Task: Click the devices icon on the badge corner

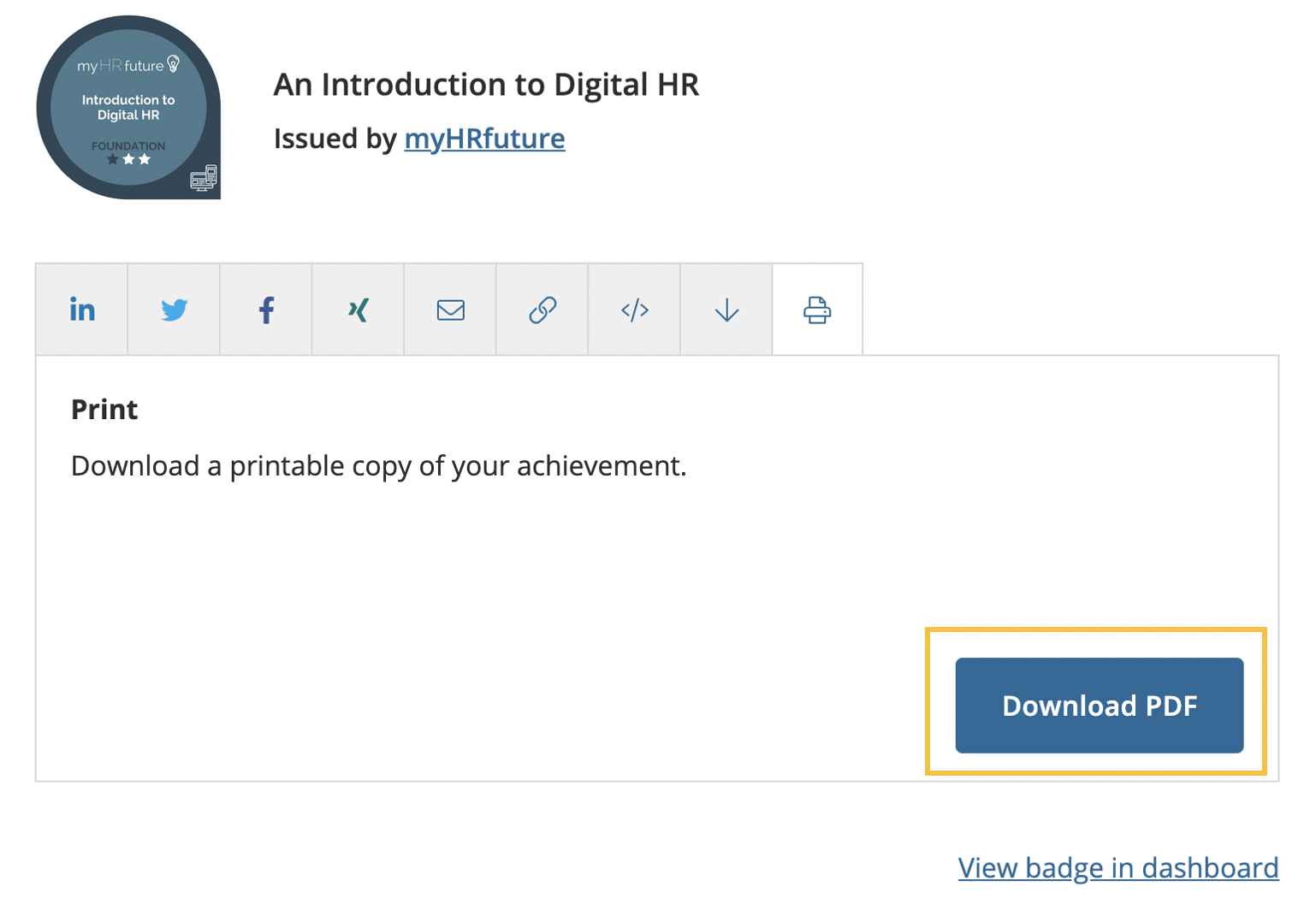Action: pos(204,177)
